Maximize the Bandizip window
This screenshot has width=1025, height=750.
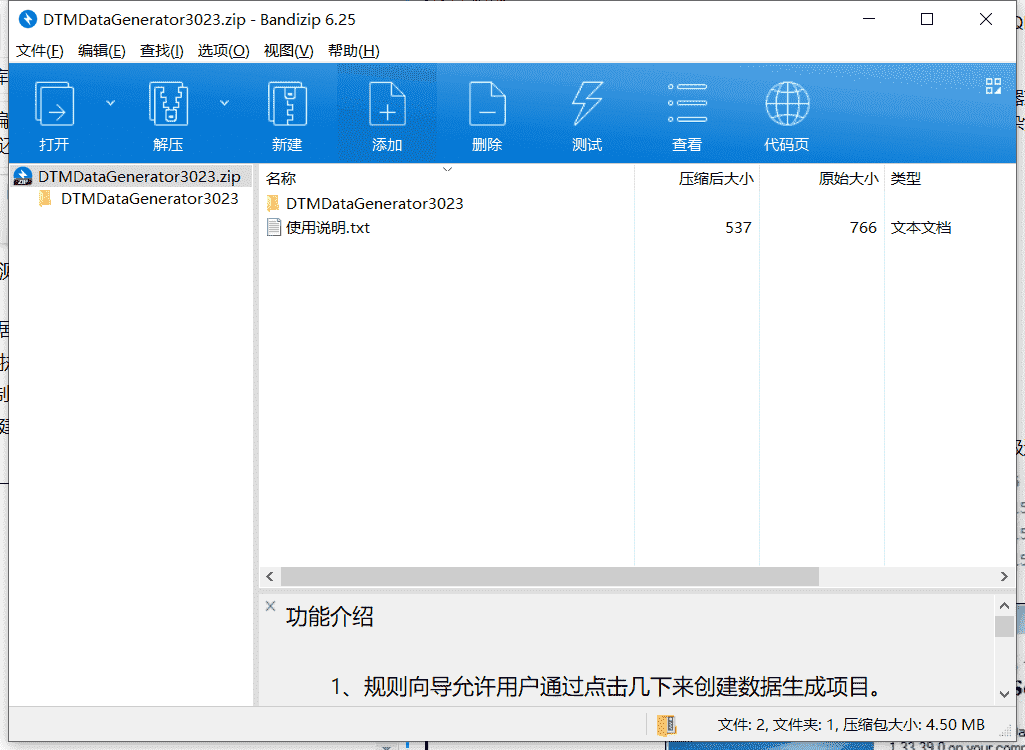pyautogui.click(x=927, y=20)
